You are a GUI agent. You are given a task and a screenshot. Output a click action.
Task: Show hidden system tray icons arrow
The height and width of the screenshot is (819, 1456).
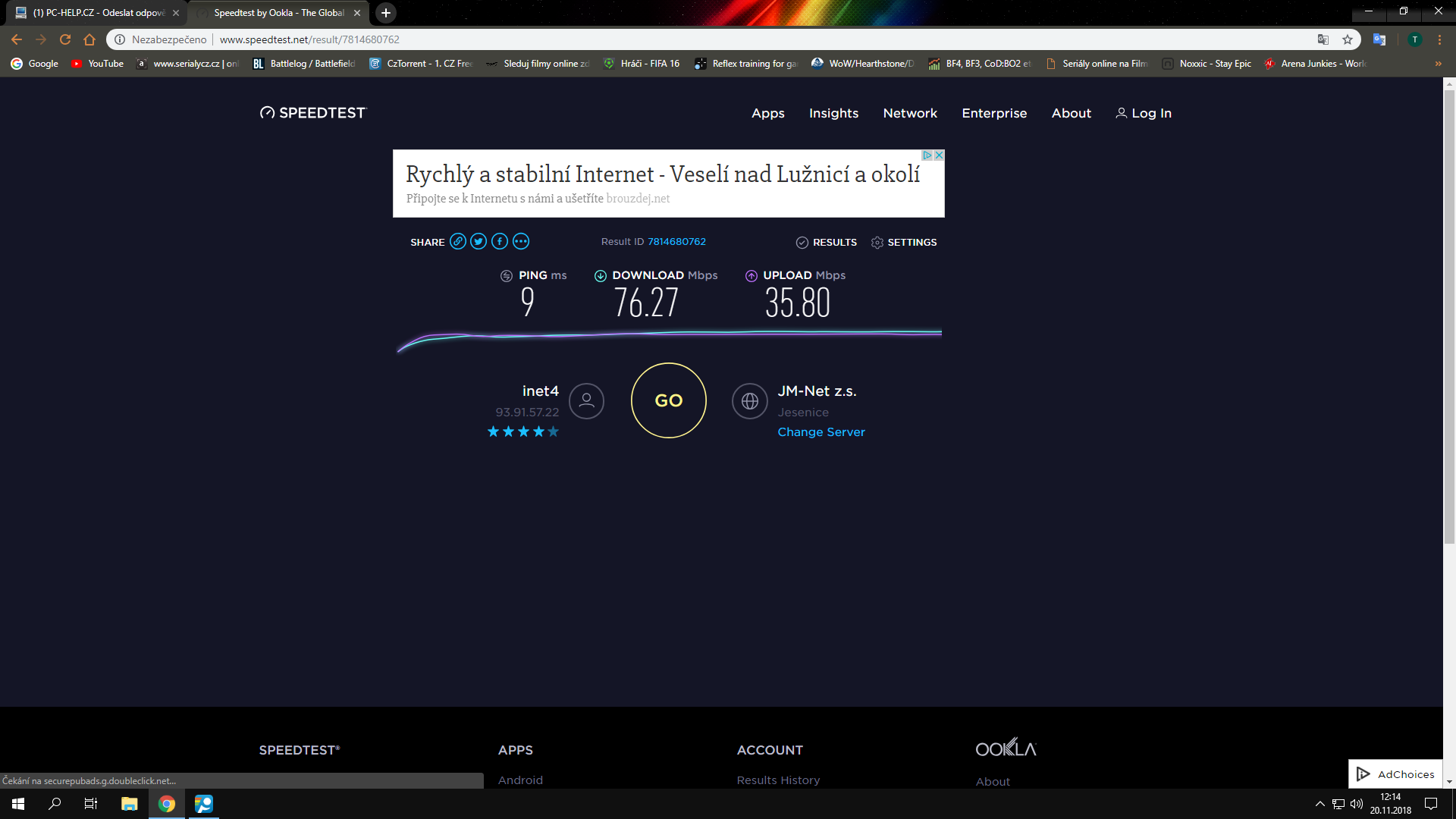pyautogui.click(x=1319, y=804)
